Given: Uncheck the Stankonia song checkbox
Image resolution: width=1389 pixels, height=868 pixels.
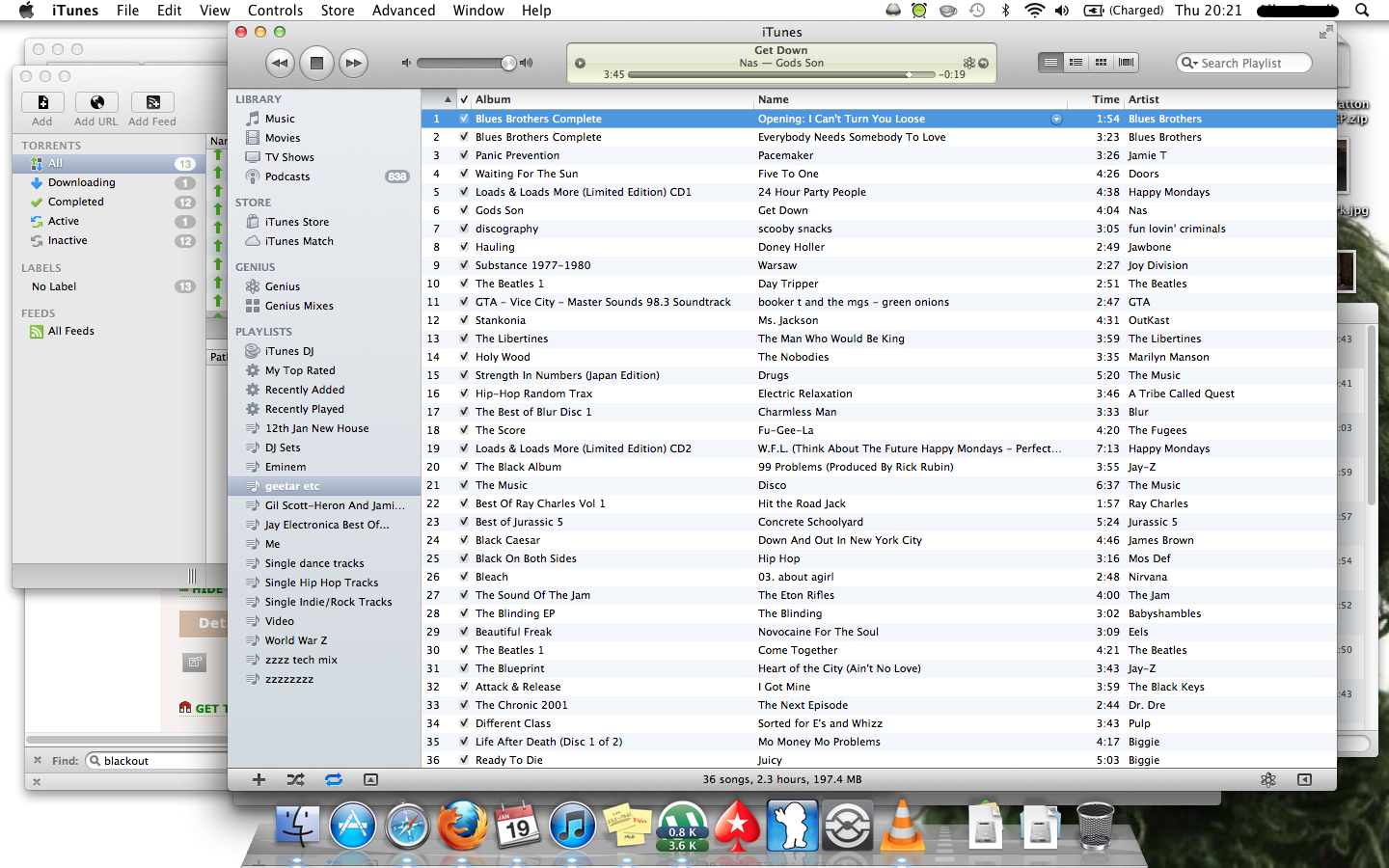Looking at the screenshot, I should pos(464,320).
